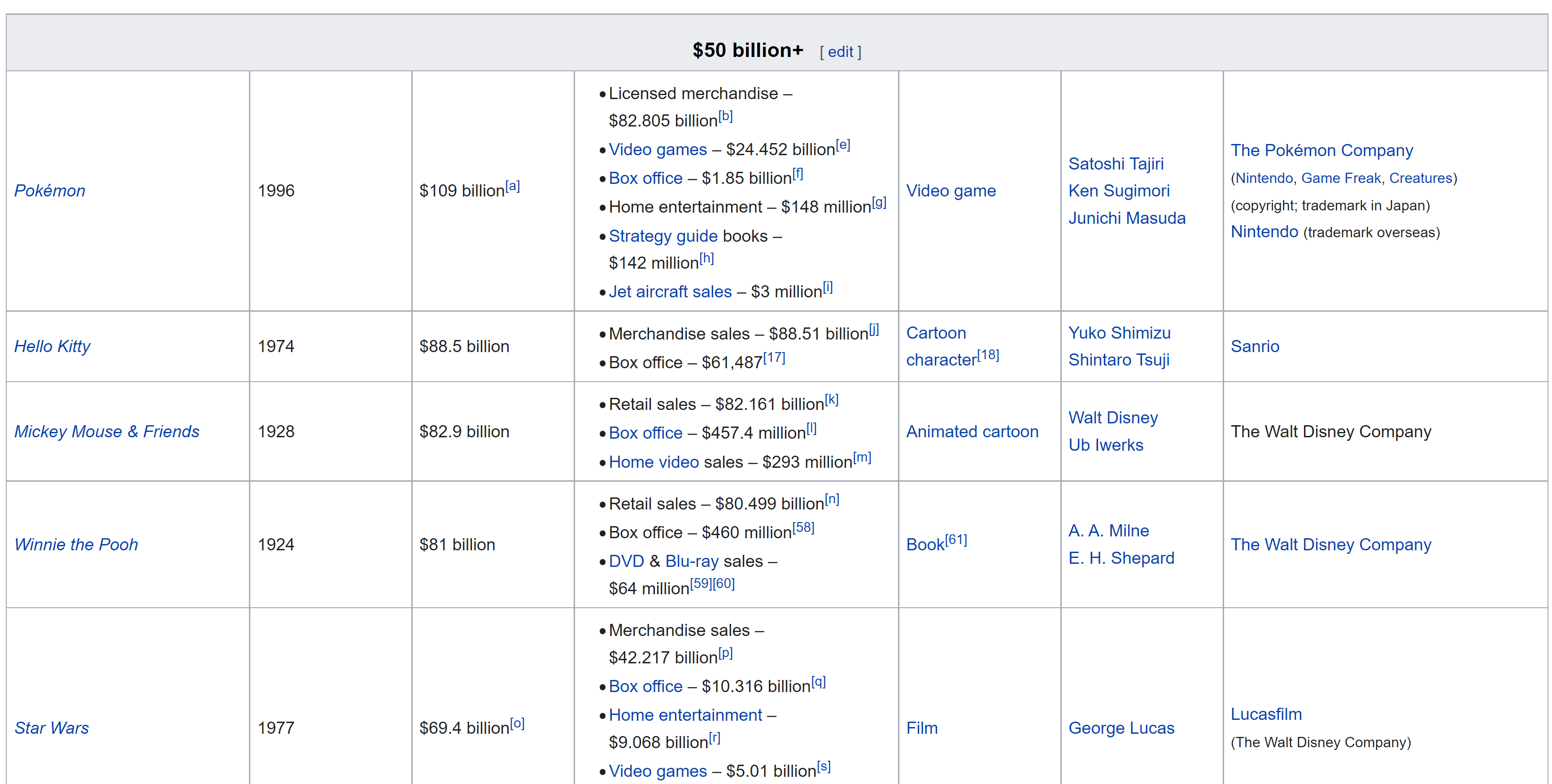
Task: Open the DVD link
Action: pyautogui.click(x=627, y=561)
